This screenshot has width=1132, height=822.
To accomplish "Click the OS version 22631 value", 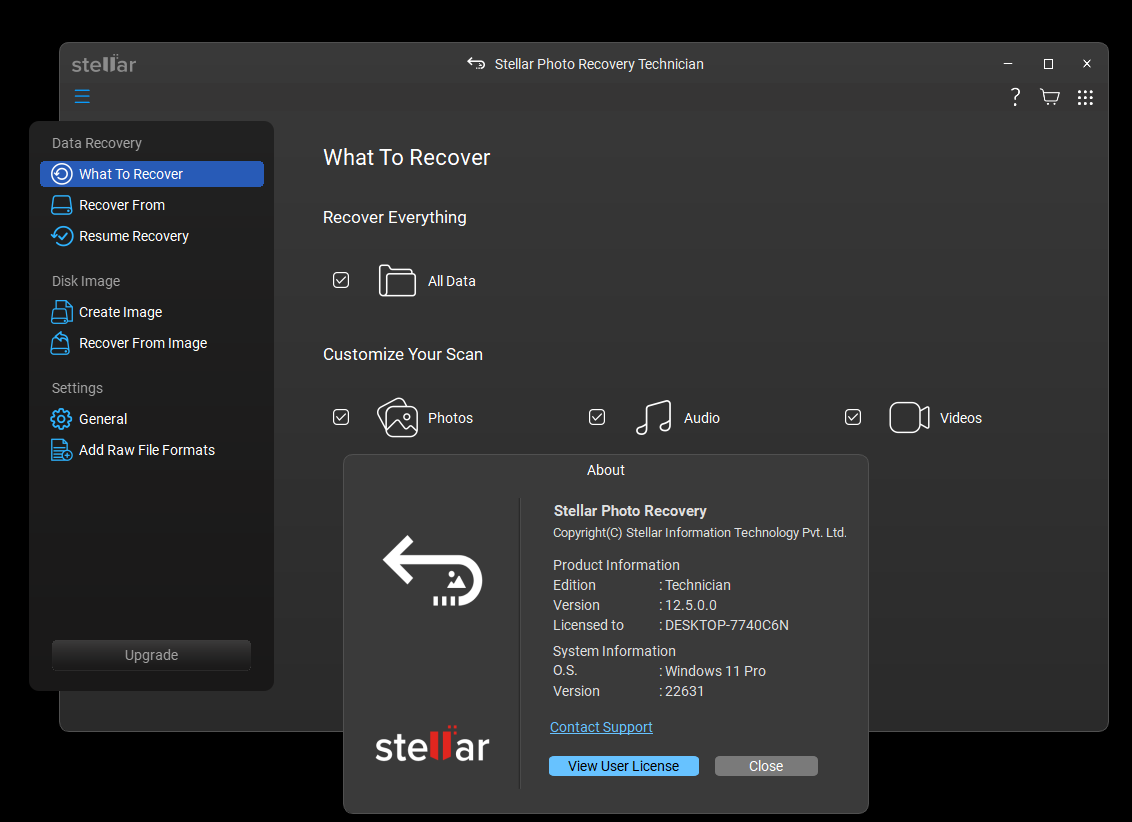I will [x=684, y=691].
